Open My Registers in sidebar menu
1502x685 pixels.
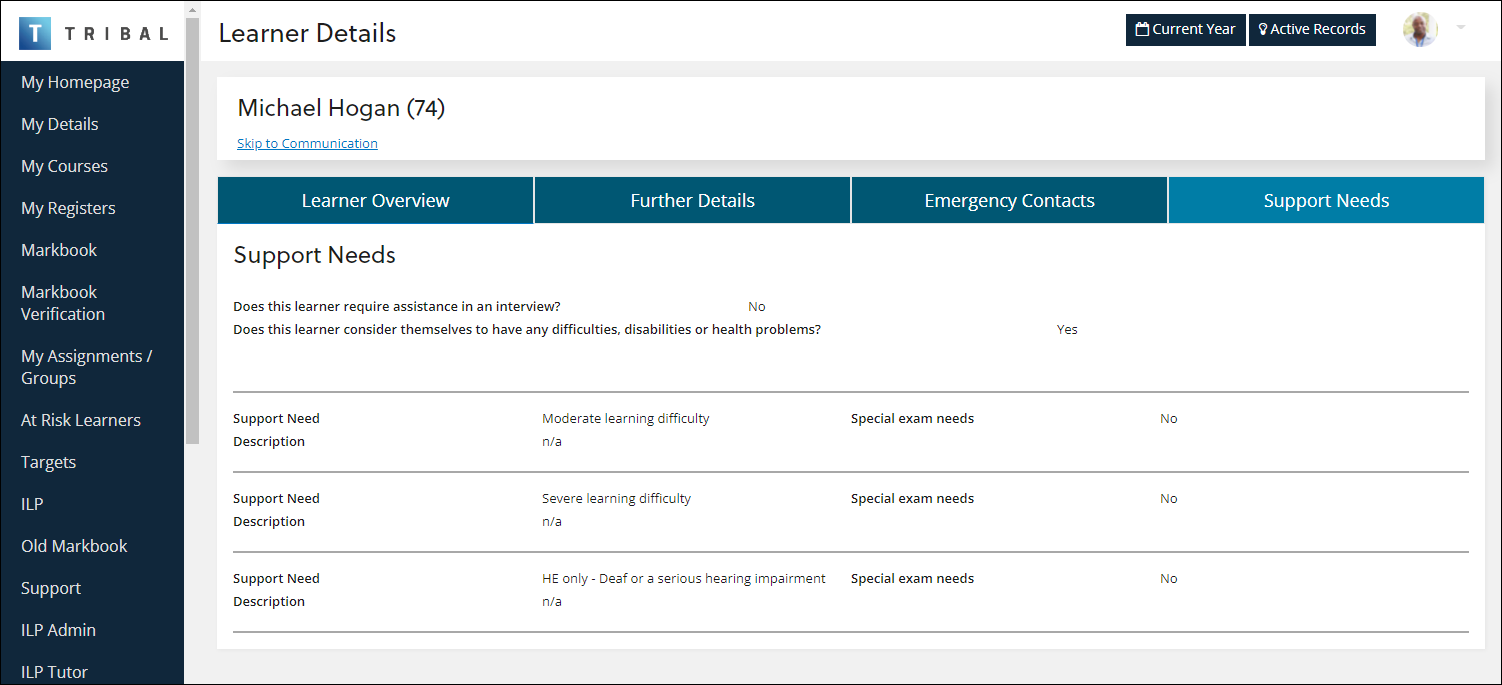(x=68, y=208)
